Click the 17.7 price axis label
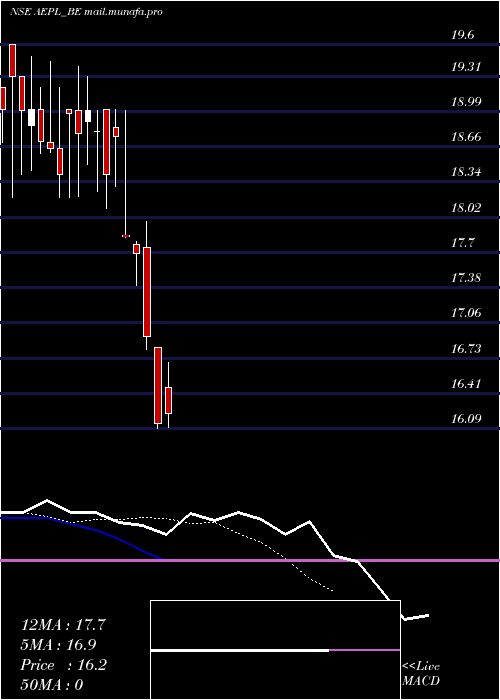The image size is (500, 700). [x=462, y=243]
